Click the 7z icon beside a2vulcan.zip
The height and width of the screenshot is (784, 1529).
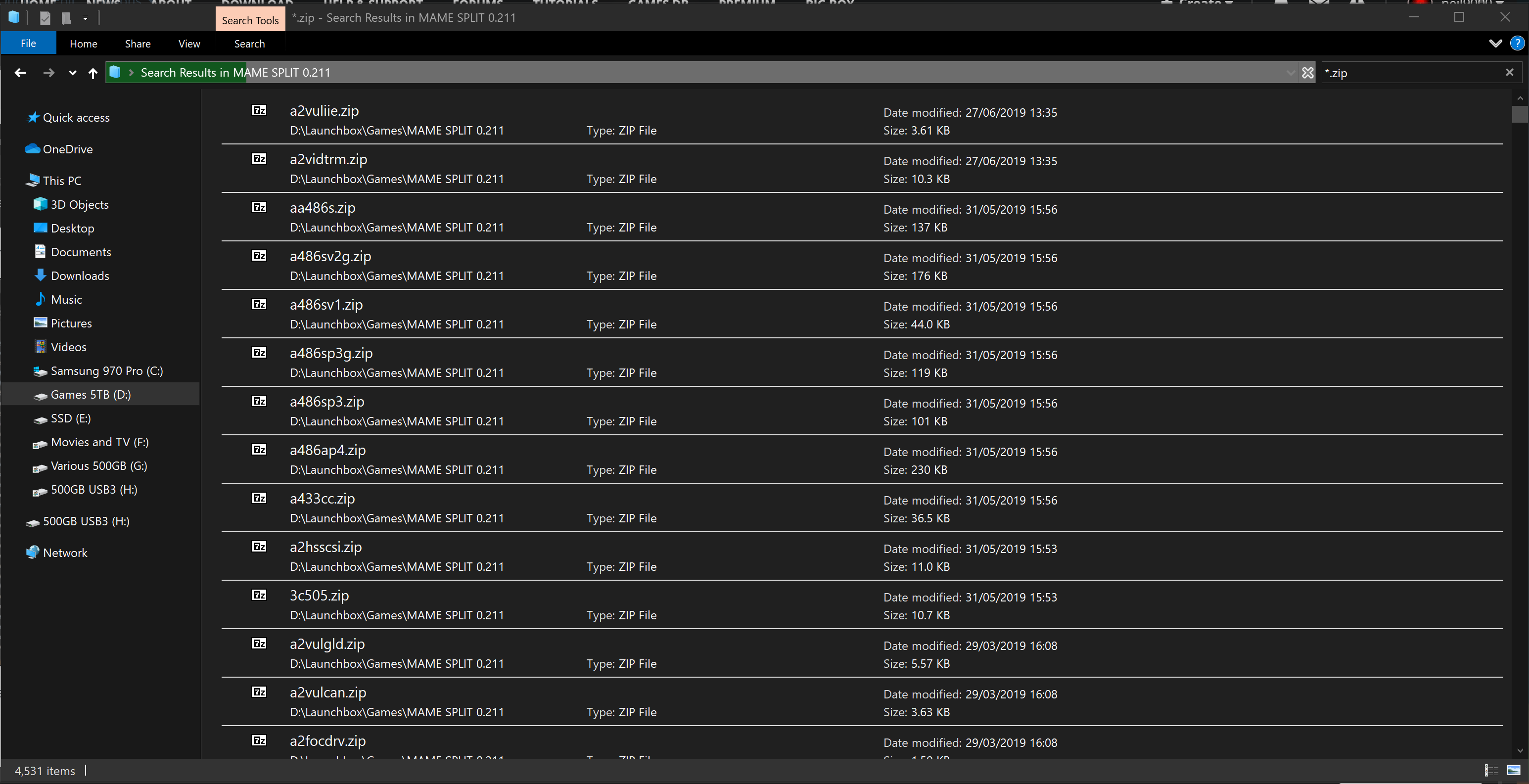(259, 692)
